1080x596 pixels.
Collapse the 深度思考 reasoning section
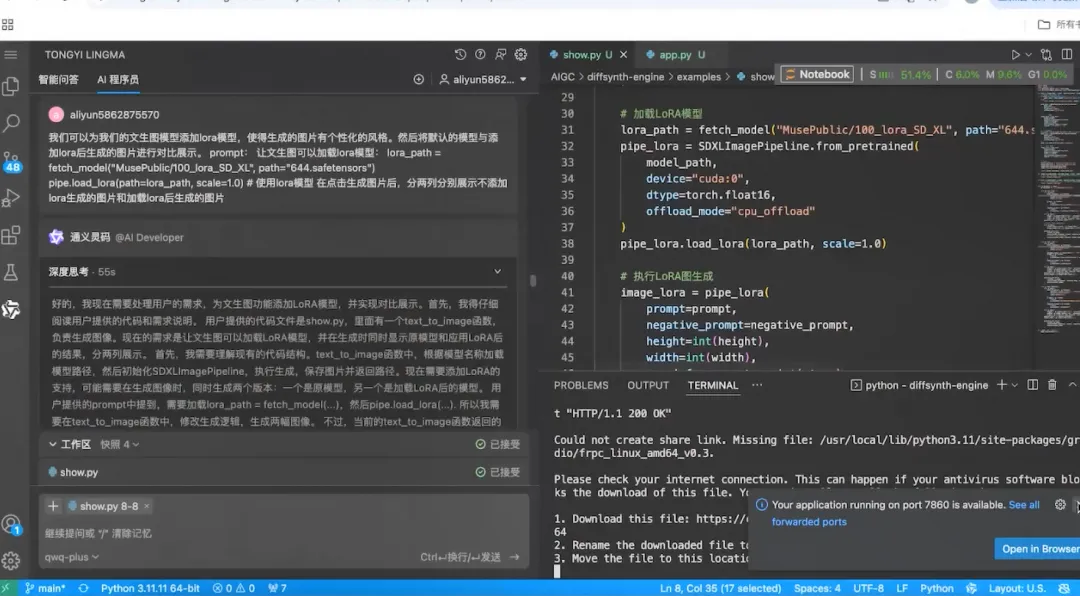497,271
